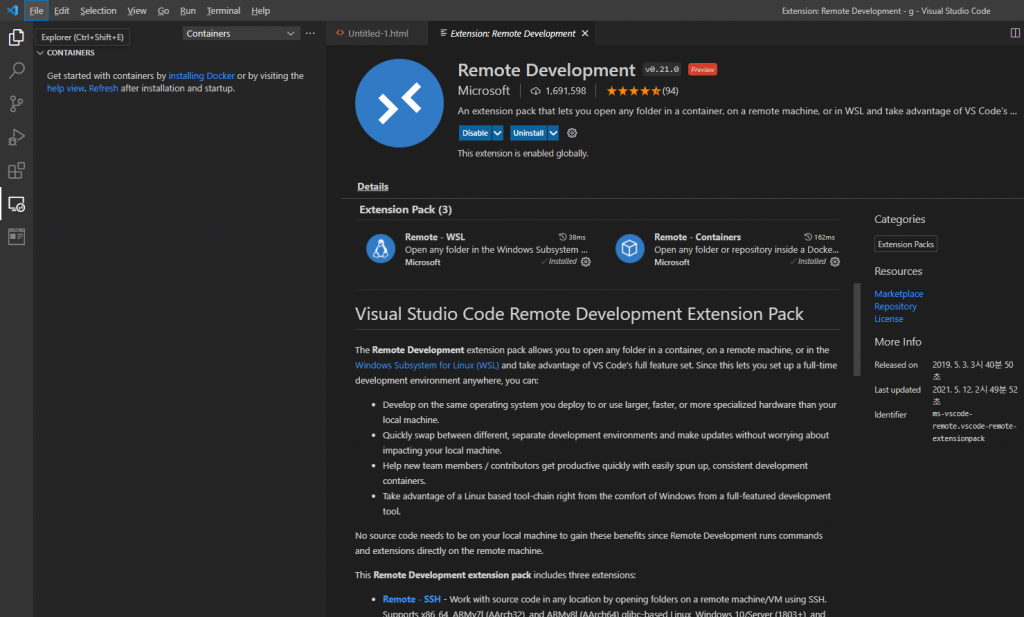Click the Extension Packs category tag
Screen dimensions: 1024x617
point(906,244)
